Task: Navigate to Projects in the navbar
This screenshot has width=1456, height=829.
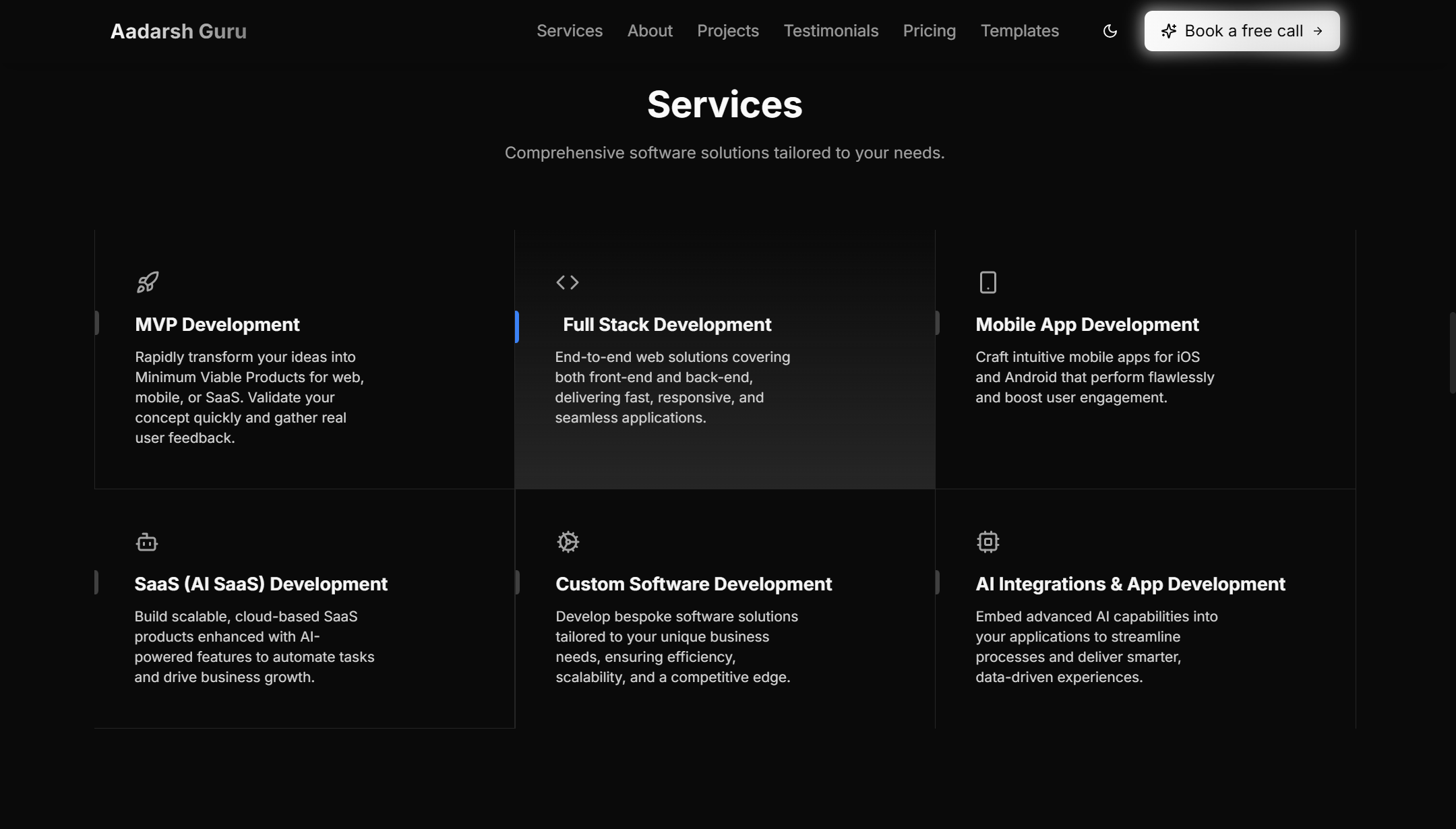Action: pyautogui.click(x=727, y=31)
